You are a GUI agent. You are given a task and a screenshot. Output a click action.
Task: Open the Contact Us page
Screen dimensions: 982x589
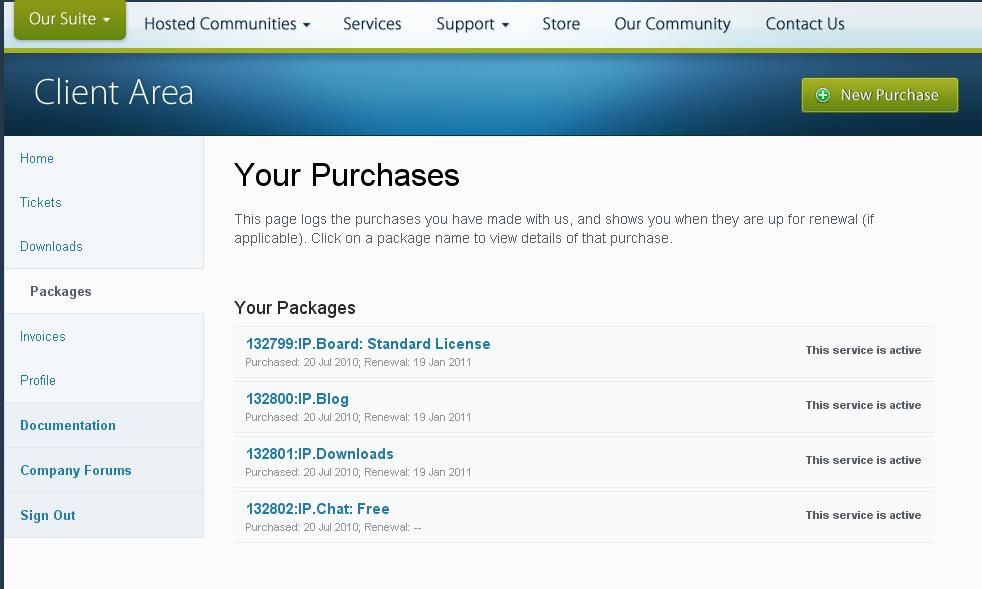pos(805,24)
